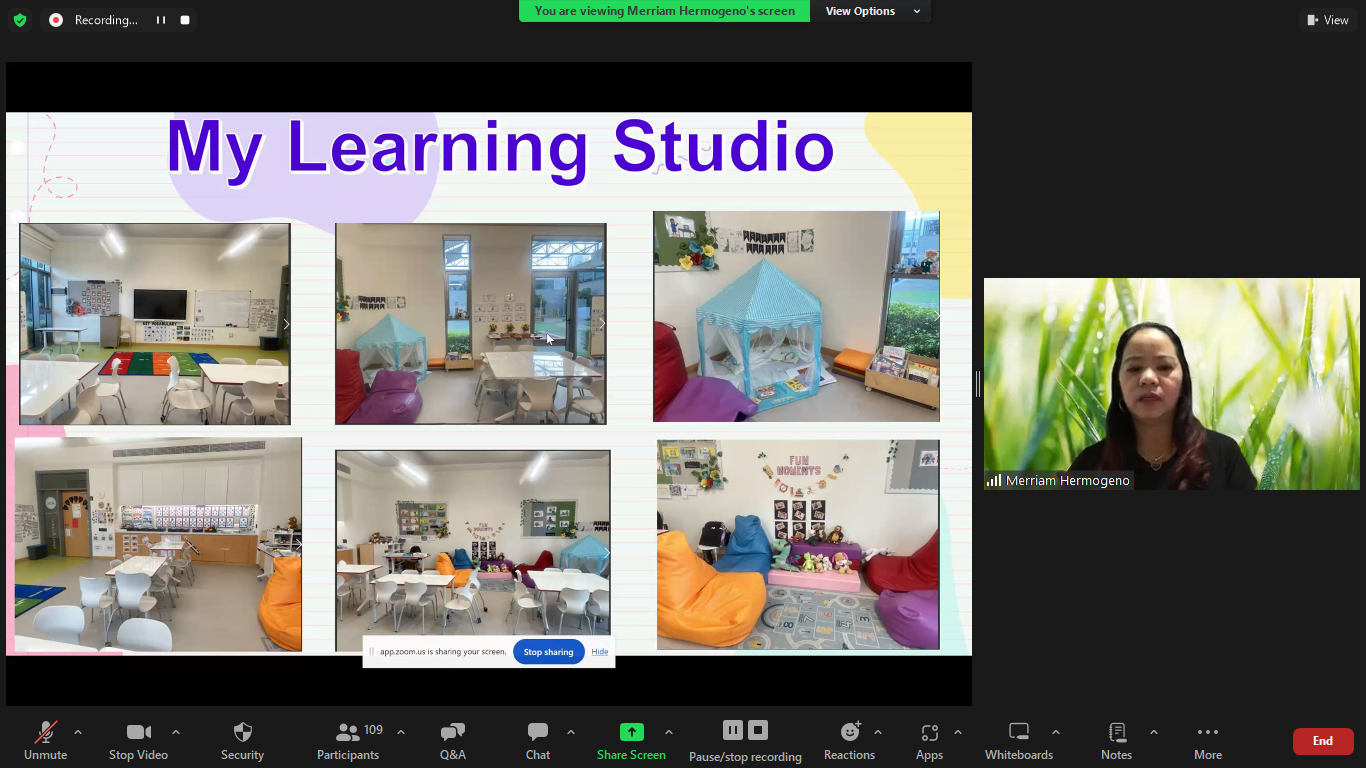Open the Security shield icon
Screen dimensions: 1366x768
pyautogui.click(x=242, y=740)
